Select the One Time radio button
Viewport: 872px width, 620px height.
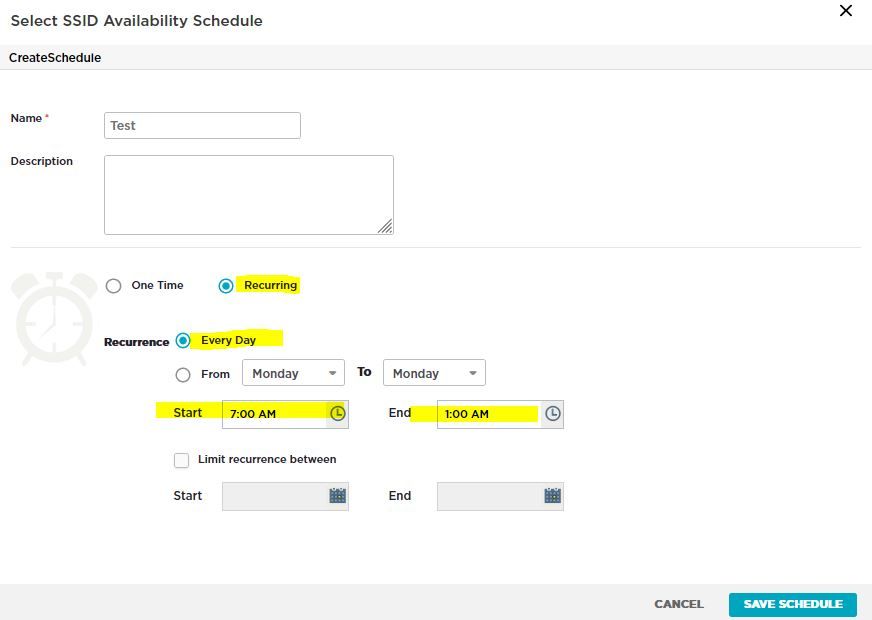coord(114,286)
